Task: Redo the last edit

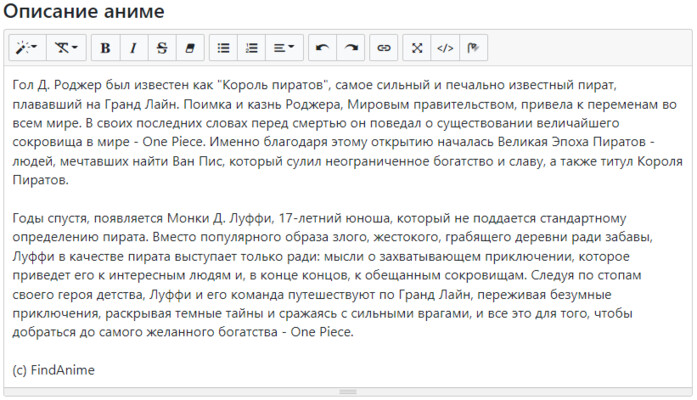Action: point(351,48)
